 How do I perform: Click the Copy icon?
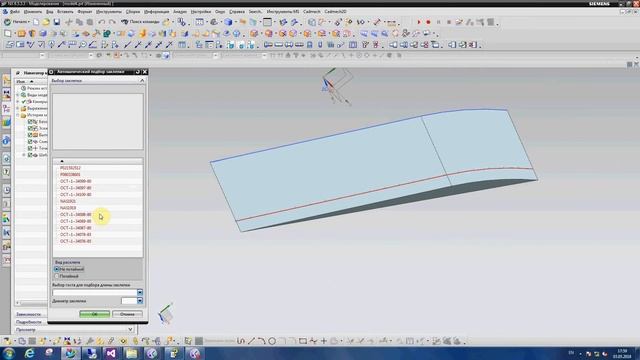point(79,22)
